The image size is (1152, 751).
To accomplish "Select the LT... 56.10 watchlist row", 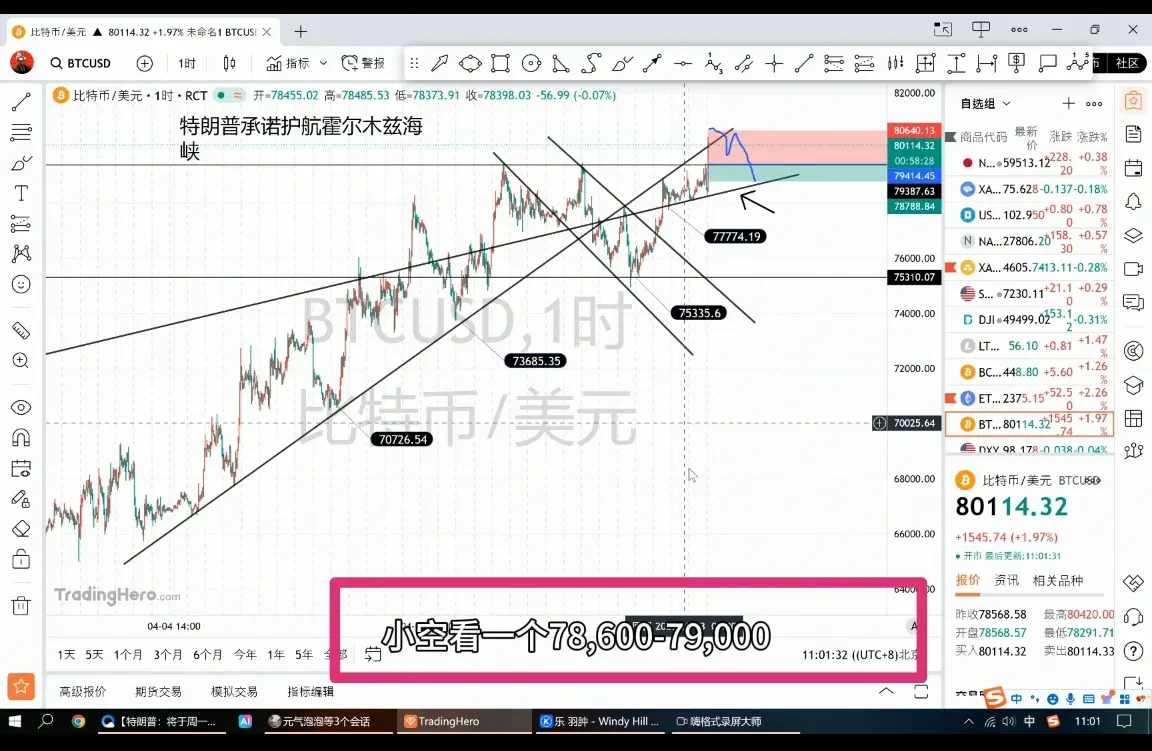I will click(1029, 346).
